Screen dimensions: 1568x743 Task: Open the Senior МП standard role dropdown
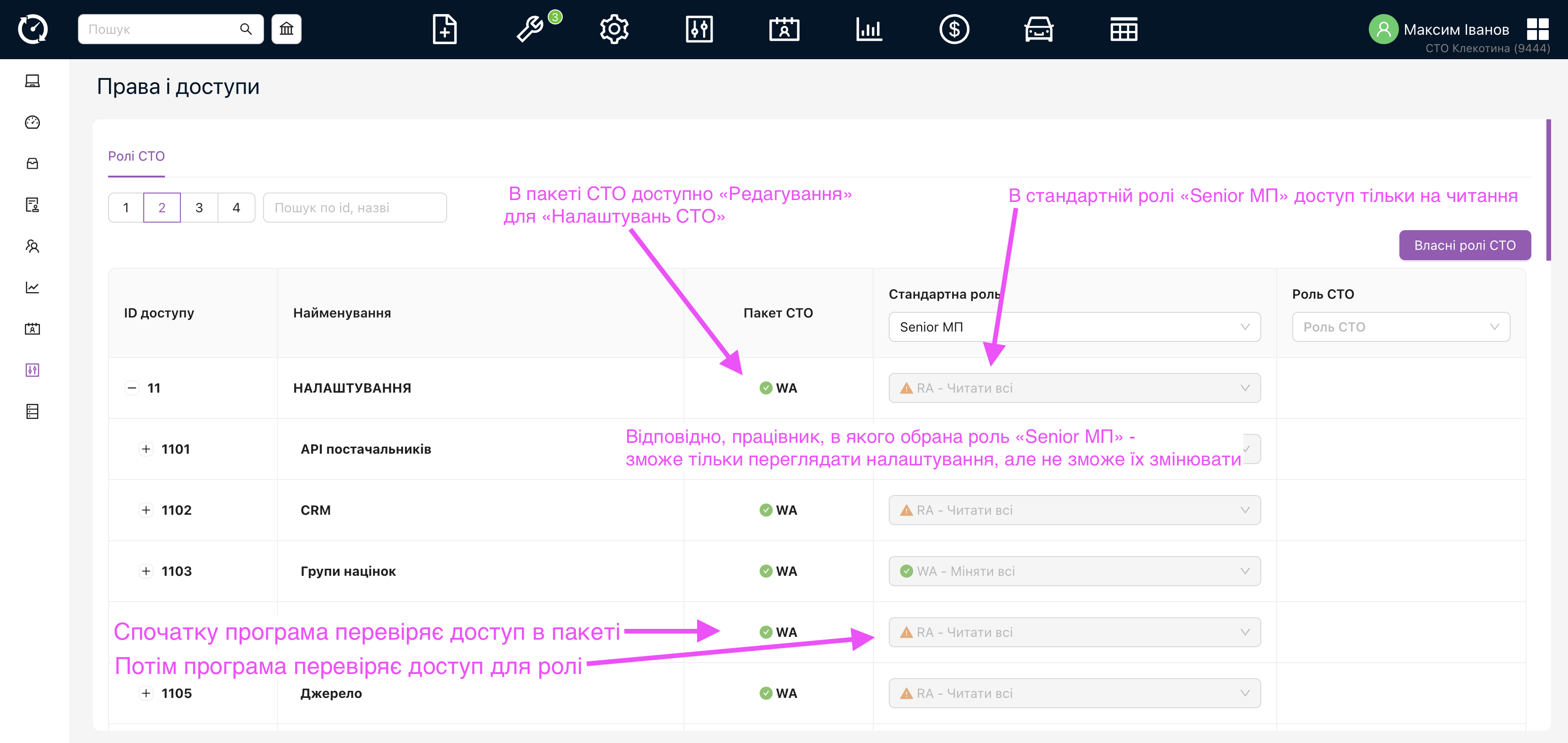tap(1074, 327)
